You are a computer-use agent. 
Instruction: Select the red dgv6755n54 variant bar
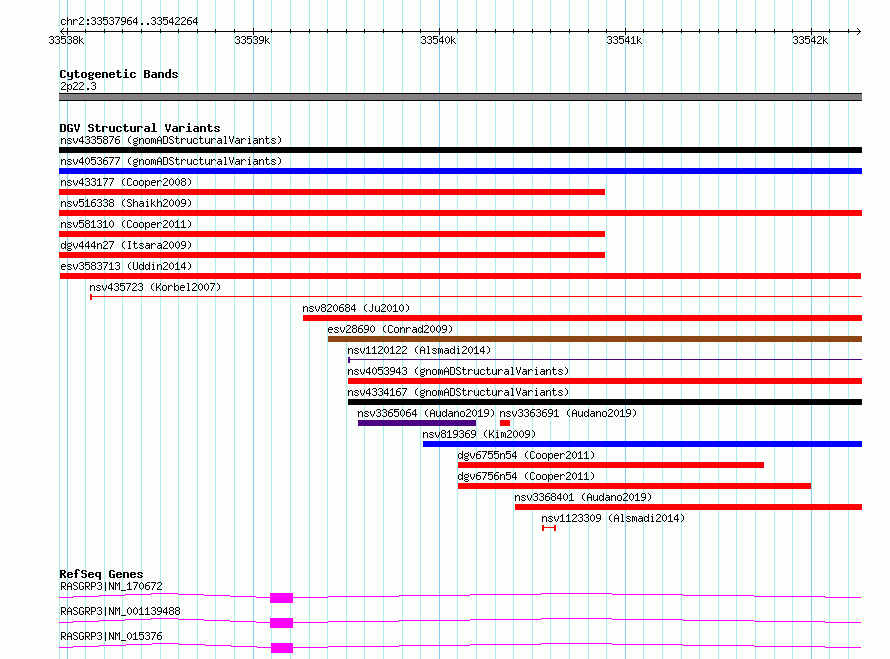[x=611, y=465]
